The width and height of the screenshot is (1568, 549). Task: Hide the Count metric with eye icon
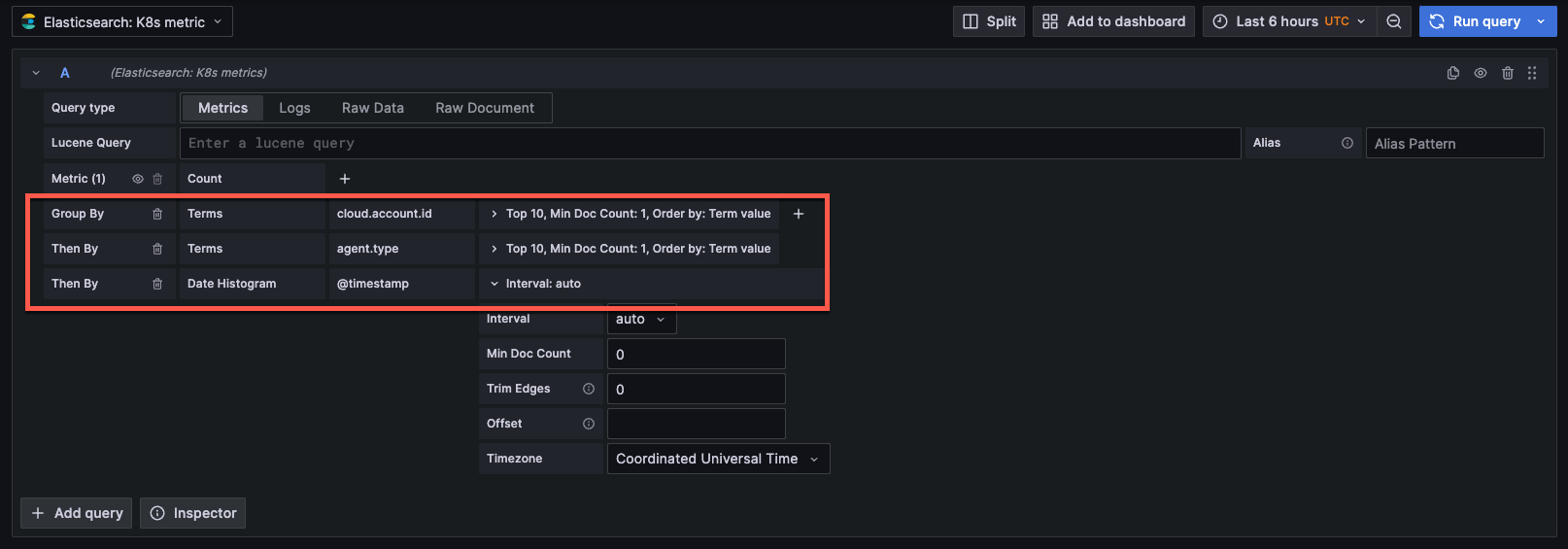click(x=138, y=179)
